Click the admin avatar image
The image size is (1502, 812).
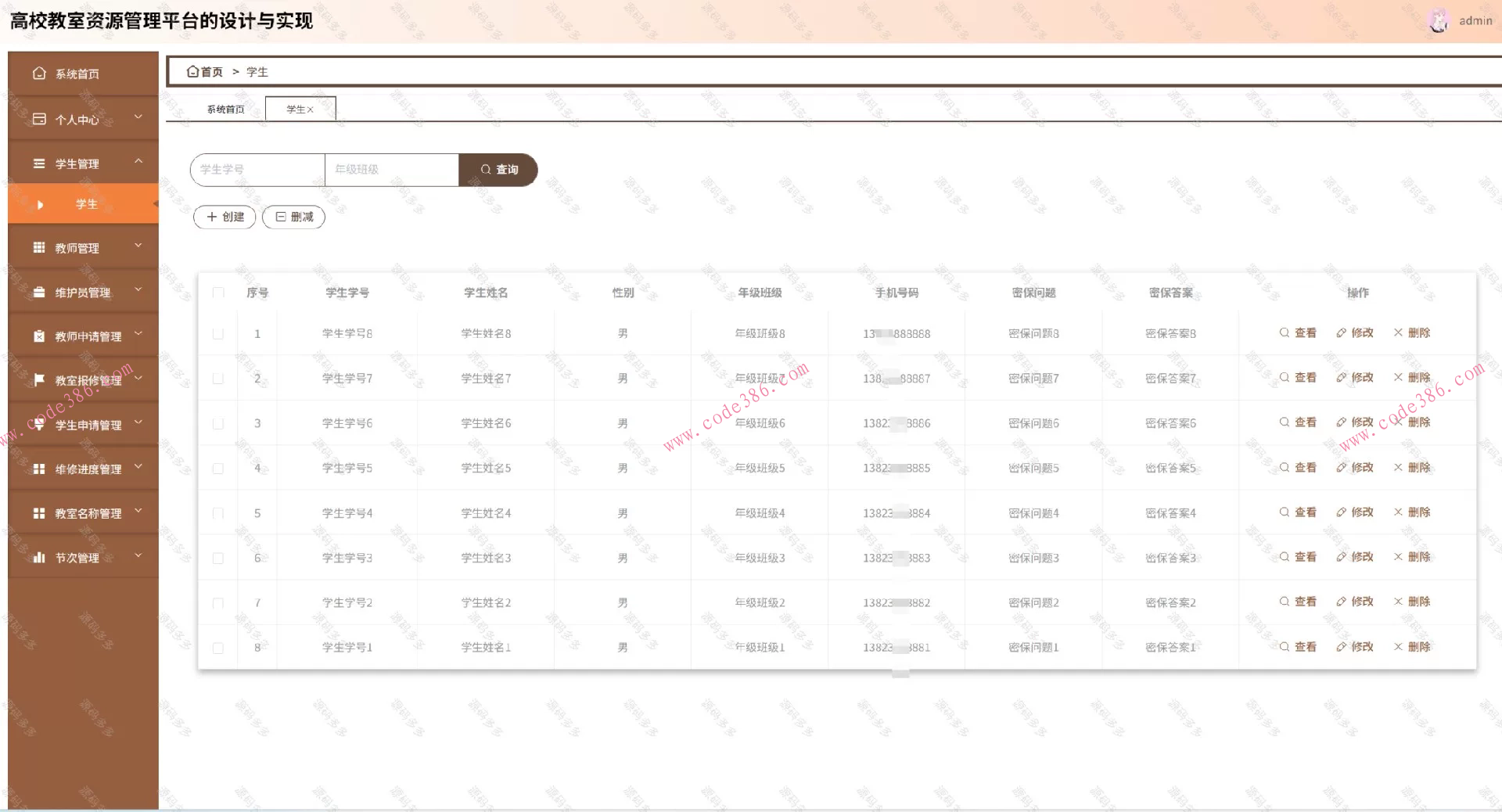click(1439, 20)
